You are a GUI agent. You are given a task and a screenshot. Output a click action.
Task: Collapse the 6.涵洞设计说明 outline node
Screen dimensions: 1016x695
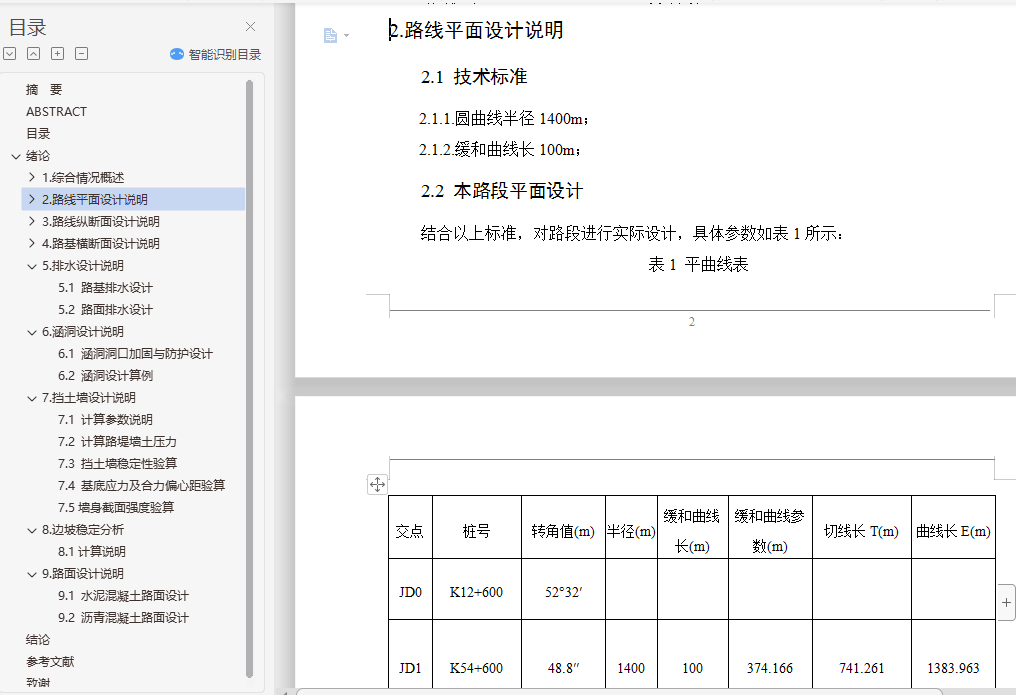coord(32,332)
